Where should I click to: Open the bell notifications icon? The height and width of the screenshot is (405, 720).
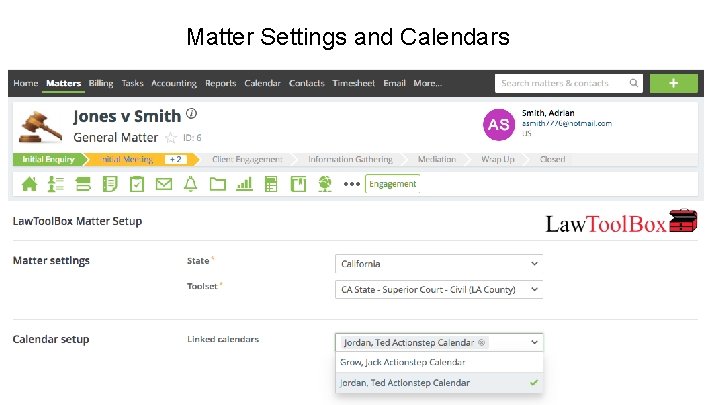point(190,184)
